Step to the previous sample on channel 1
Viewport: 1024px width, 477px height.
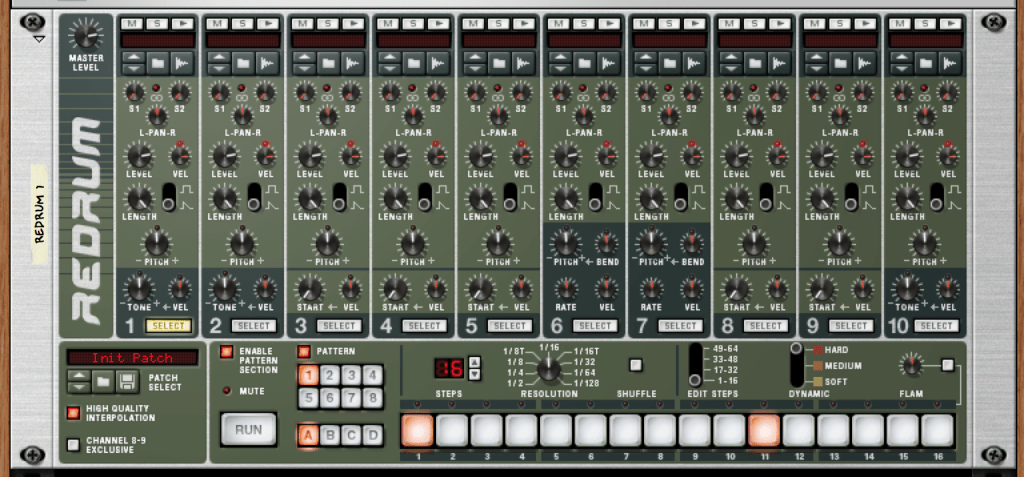coord(133,69)
